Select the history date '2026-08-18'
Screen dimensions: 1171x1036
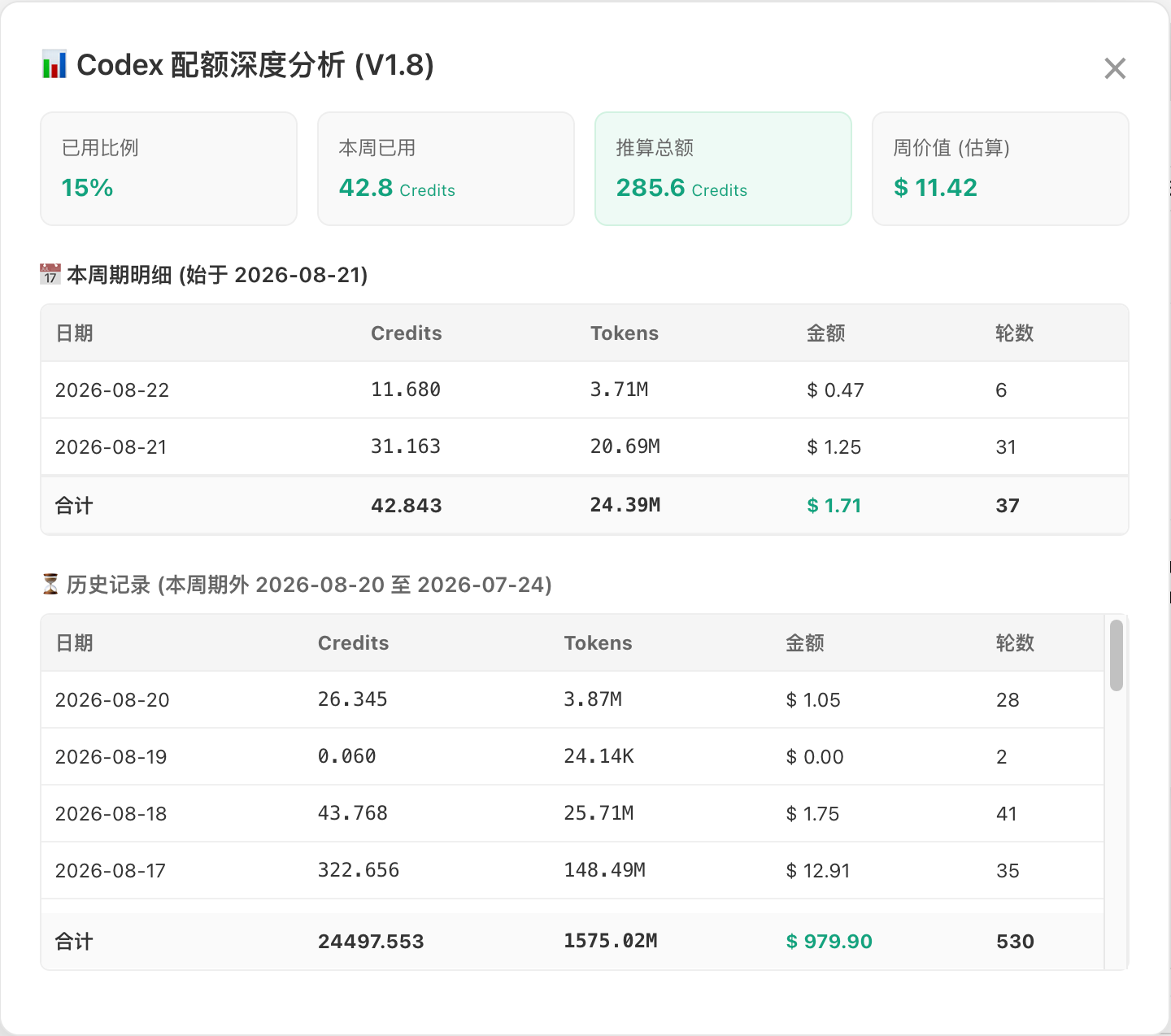111,814
